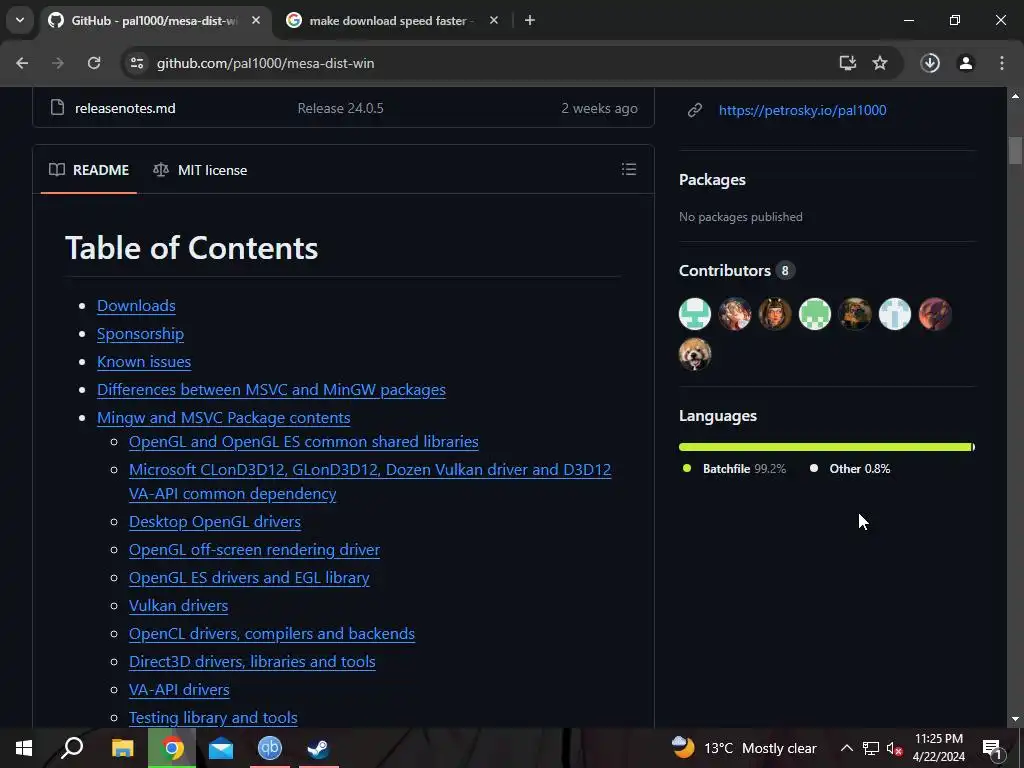This screenshot has height=768, width=1024.
Task: Open the fifth contributor avatar
Action: 855,314
